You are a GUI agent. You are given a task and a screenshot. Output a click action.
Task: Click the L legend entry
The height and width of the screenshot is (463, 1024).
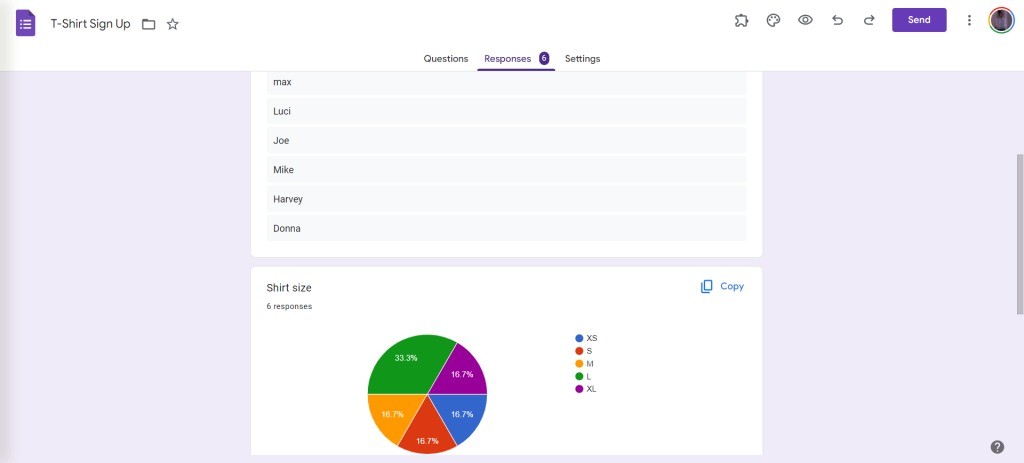point(583,376)
